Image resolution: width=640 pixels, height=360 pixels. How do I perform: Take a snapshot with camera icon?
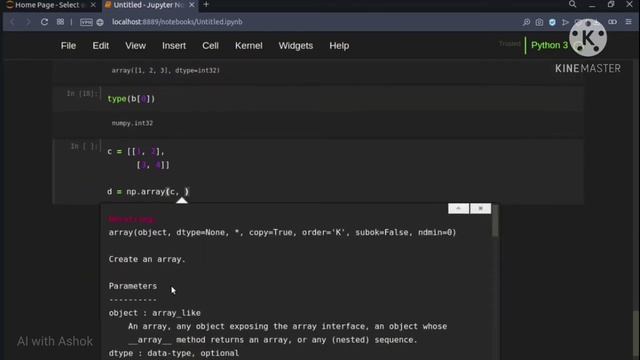pos(539,22)
